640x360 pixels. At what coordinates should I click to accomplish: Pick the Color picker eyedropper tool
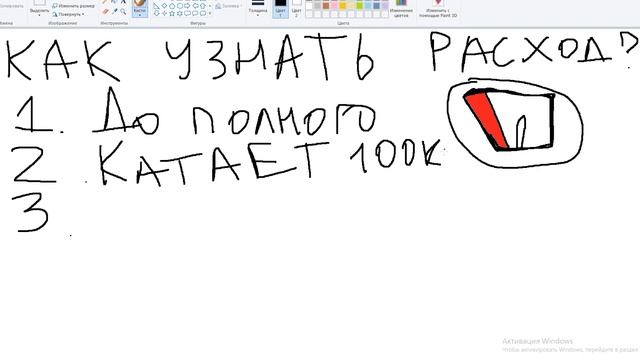pyautogui.click(x=115, y=11)
